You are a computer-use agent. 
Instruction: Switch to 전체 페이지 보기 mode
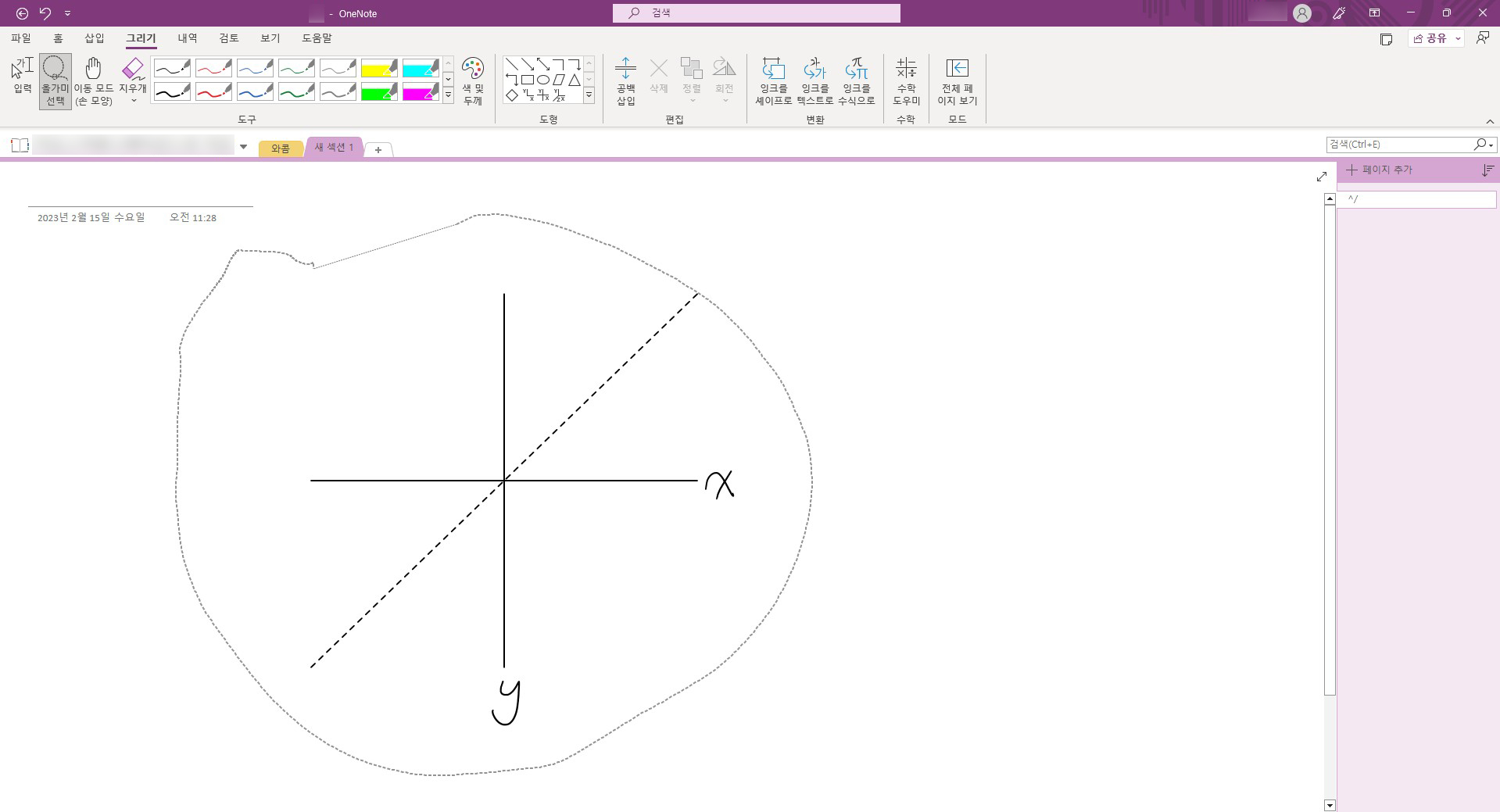tap(958, 81)
